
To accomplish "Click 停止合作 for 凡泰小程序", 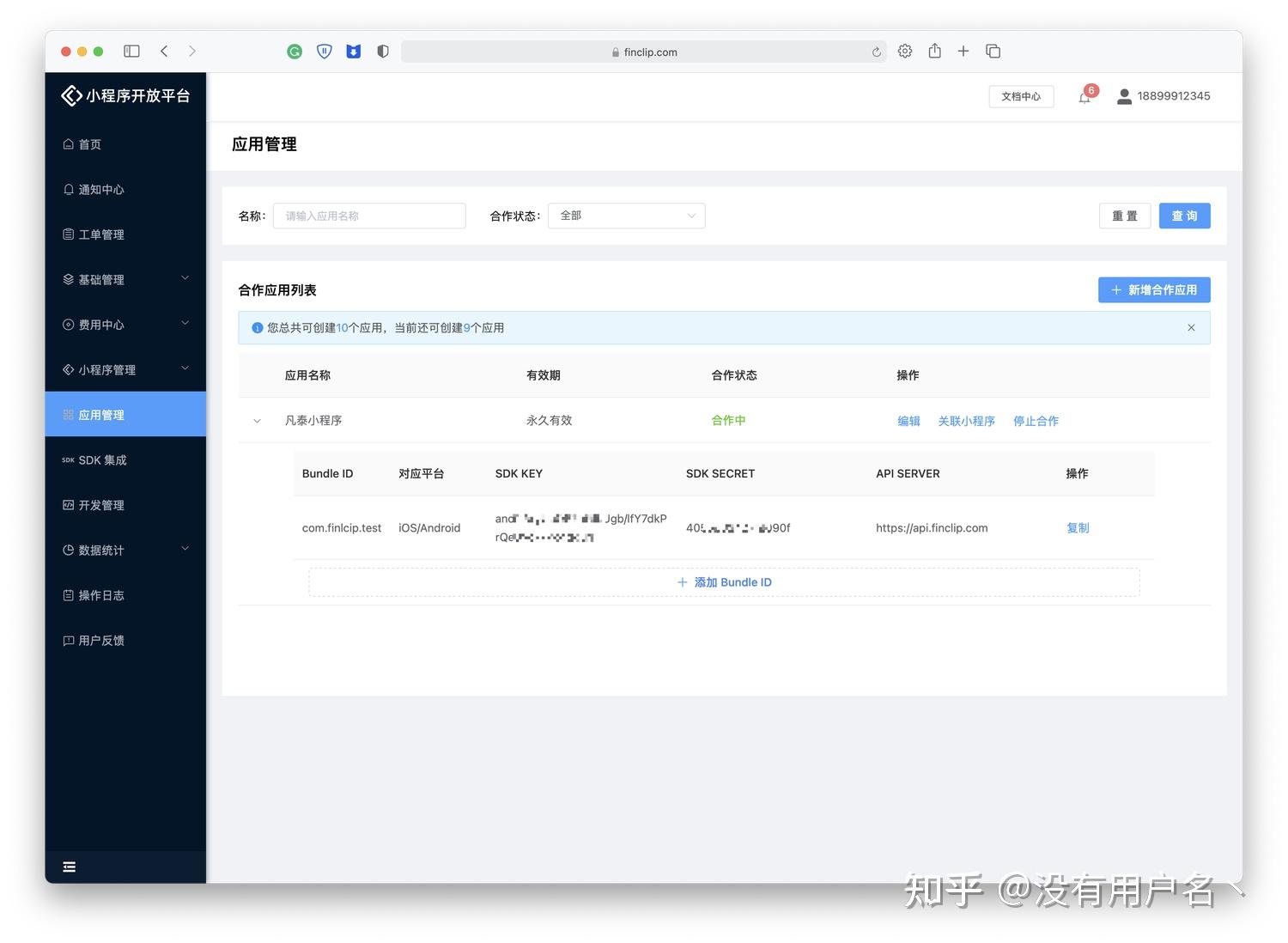I will click(x=1036, y=421).
